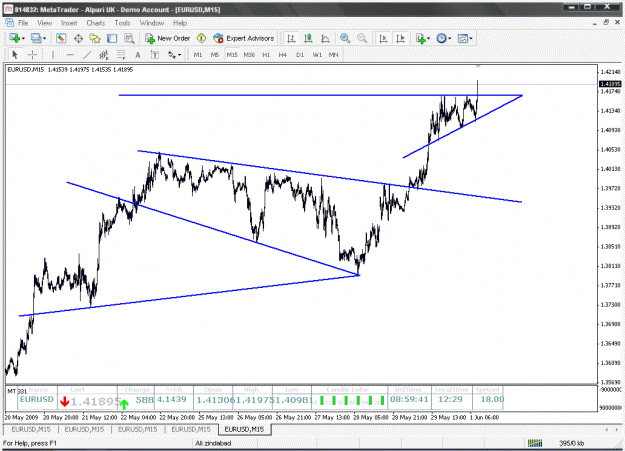Select the Vertical Line drawing tool
Screen dimensions: 625x451
coord(53,55)
